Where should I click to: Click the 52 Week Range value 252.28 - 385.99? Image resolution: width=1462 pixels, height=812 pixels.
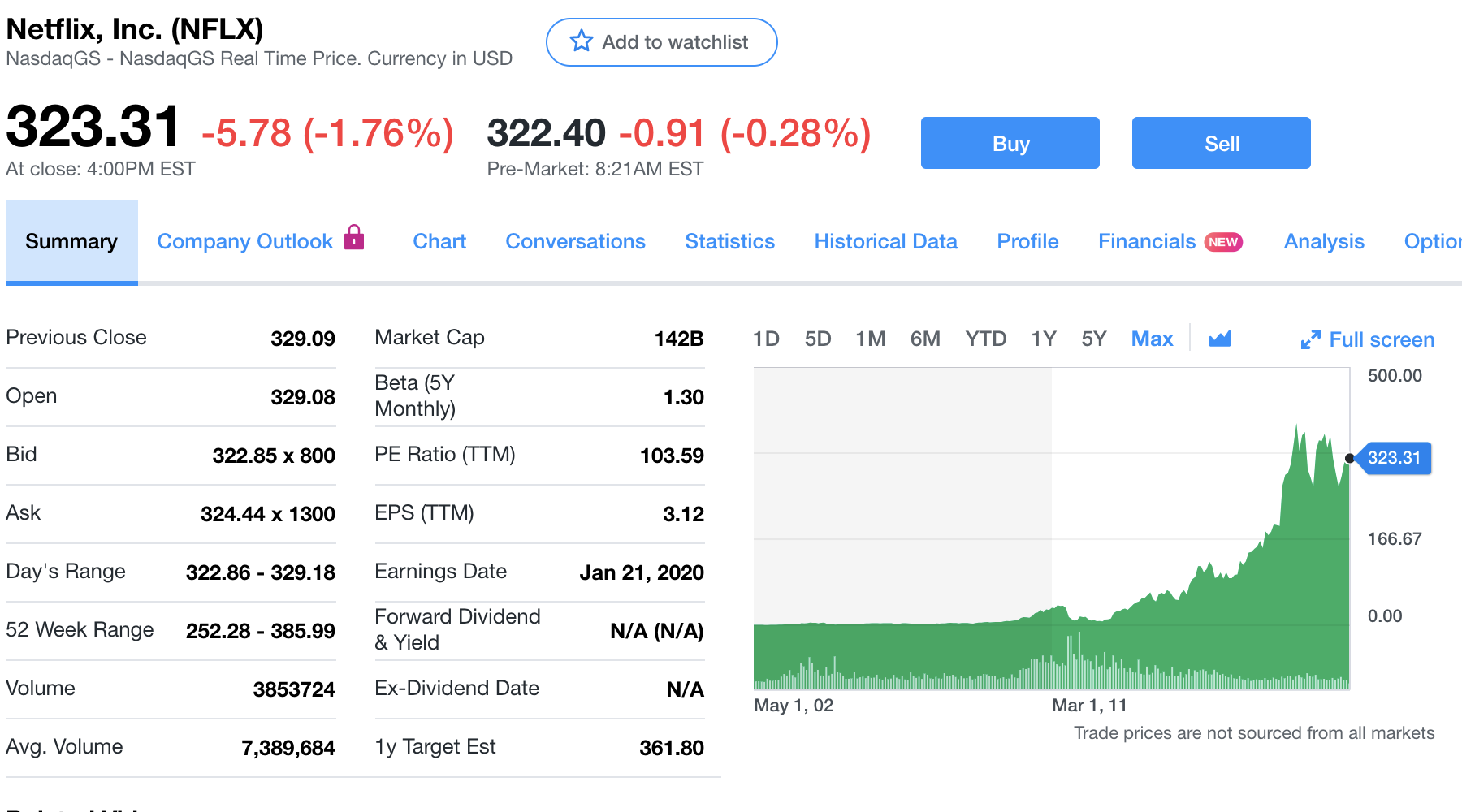(x=261, y=631)
